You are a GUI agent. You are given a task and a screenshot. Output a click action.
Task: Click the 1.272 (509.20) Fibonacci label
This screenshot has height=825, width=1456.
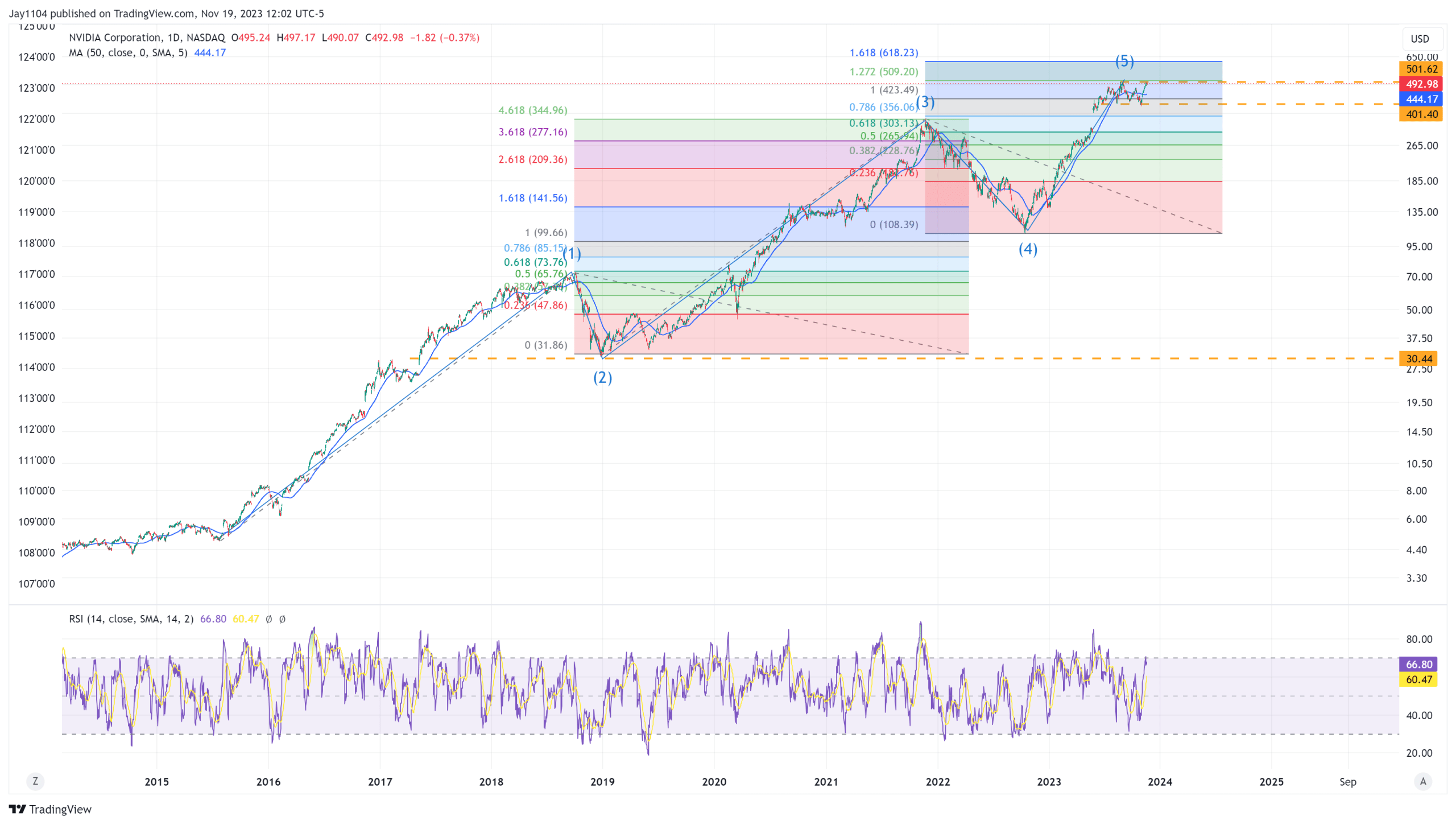(x=884, y=72)
